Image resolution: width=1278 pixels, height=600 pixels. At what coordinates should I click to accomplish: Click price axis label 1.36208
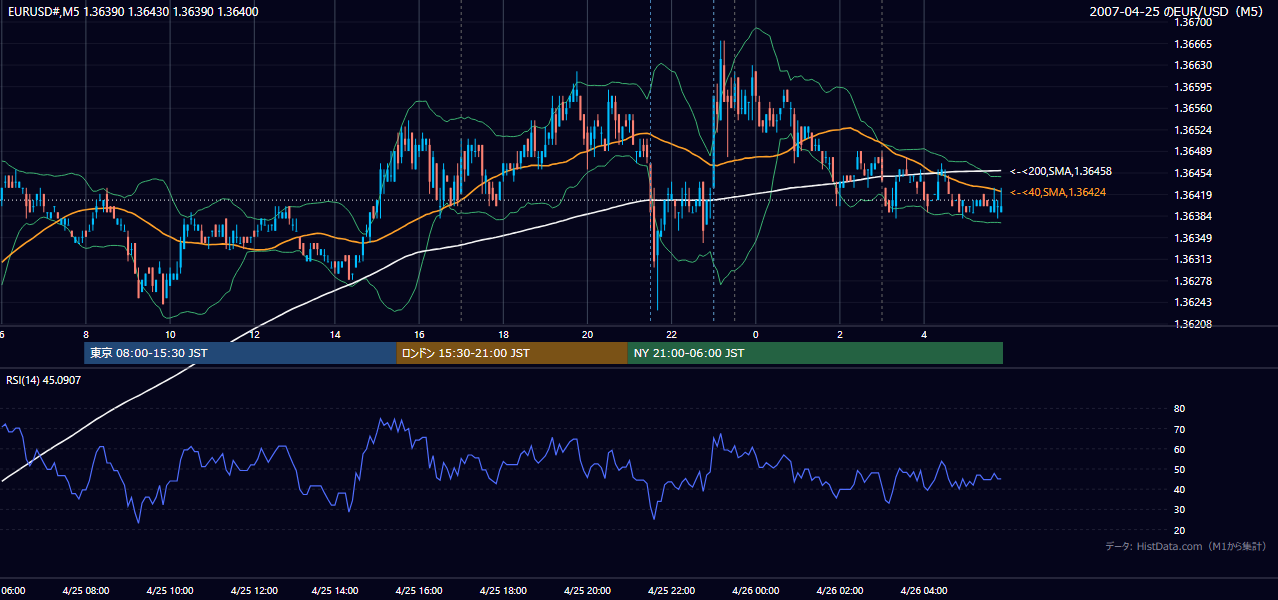point(1193,324)
